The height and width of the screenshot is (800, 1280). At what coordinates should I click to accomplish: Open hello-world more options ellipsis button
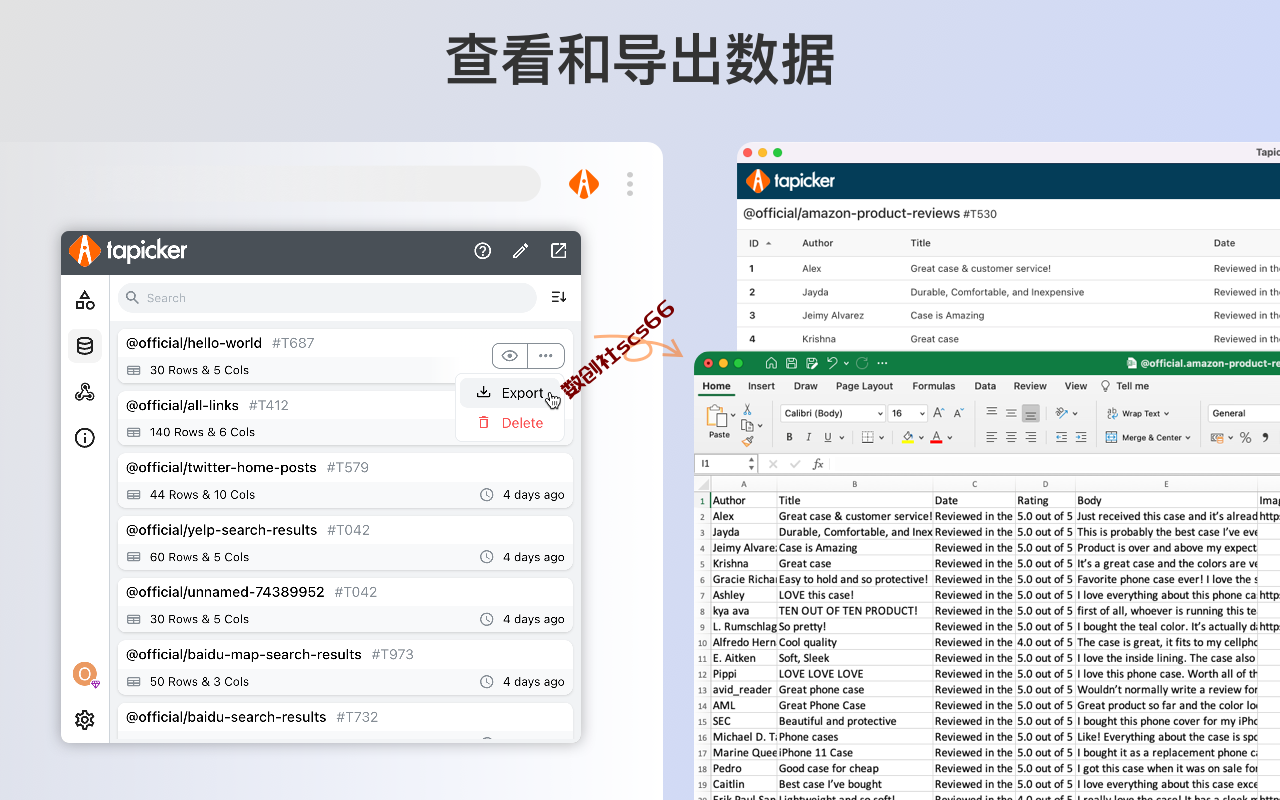546,355
